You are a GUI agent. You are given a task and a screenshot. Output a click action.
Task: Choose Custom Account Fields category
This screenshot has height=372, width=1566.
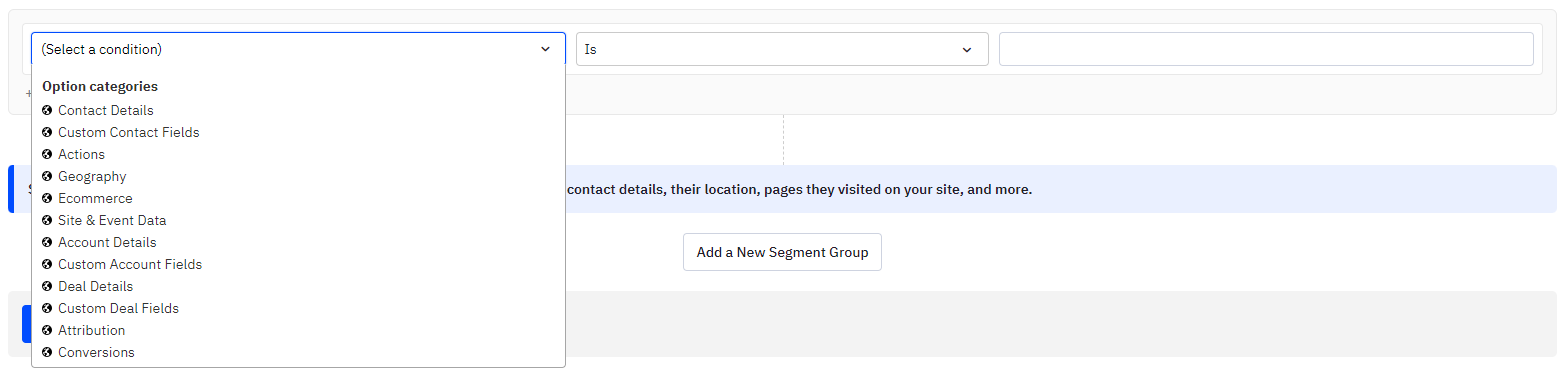130,264
